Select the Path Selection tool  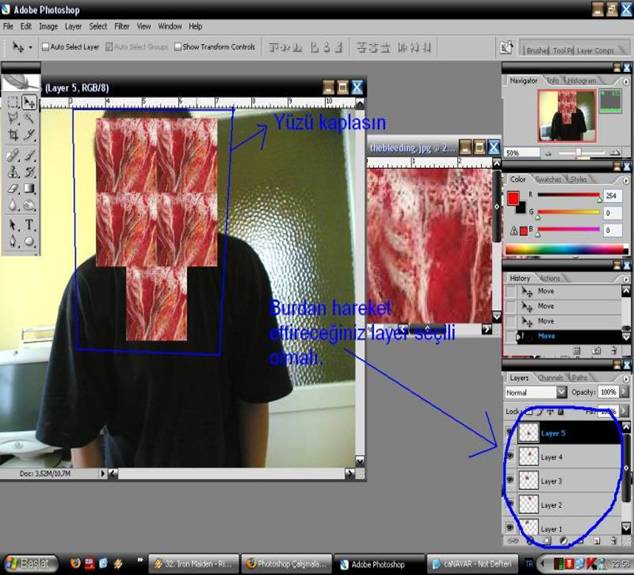tap(13, 225)
